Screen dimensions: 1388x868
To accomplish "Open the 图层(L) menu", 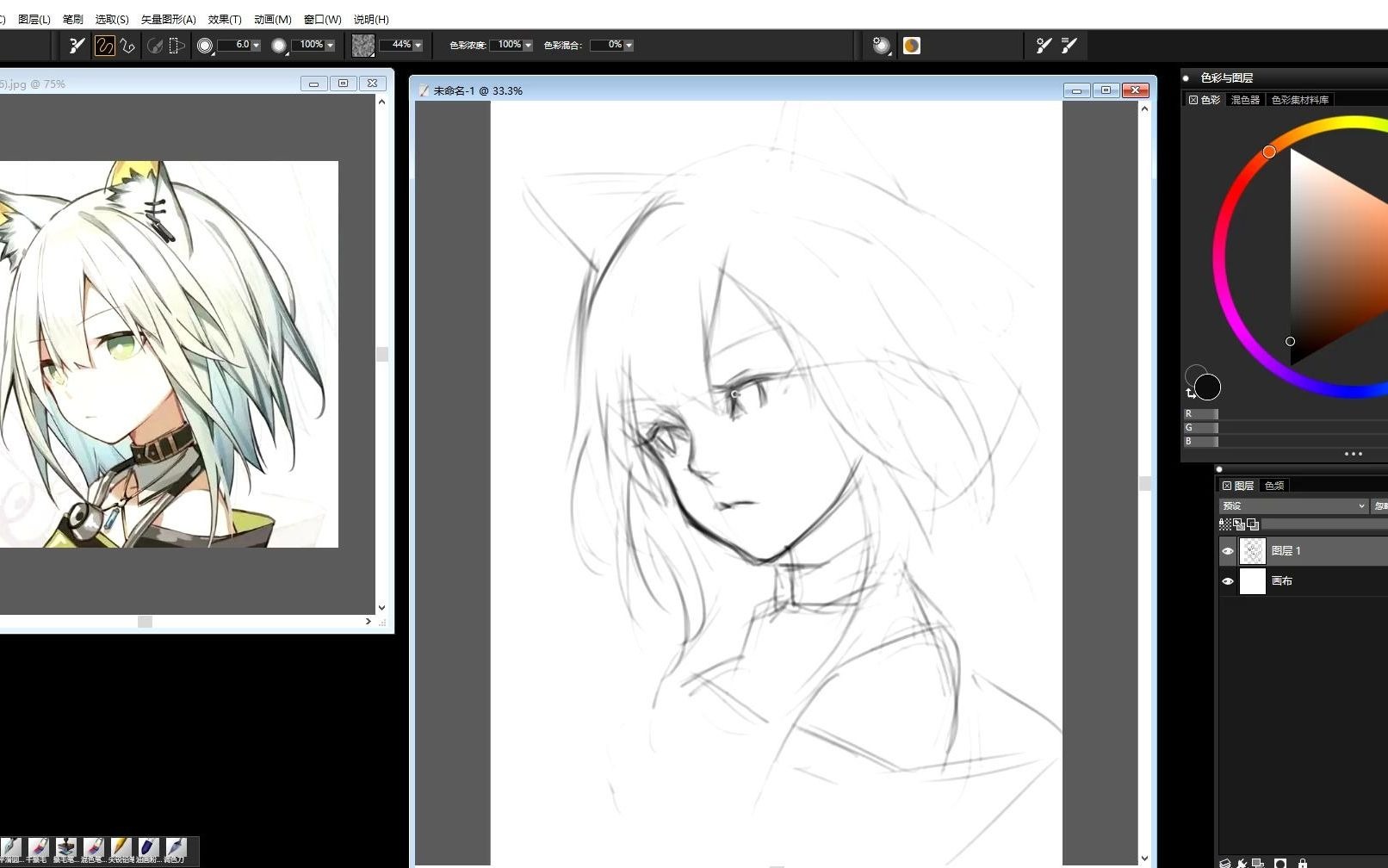I will [x=34, y=19].
